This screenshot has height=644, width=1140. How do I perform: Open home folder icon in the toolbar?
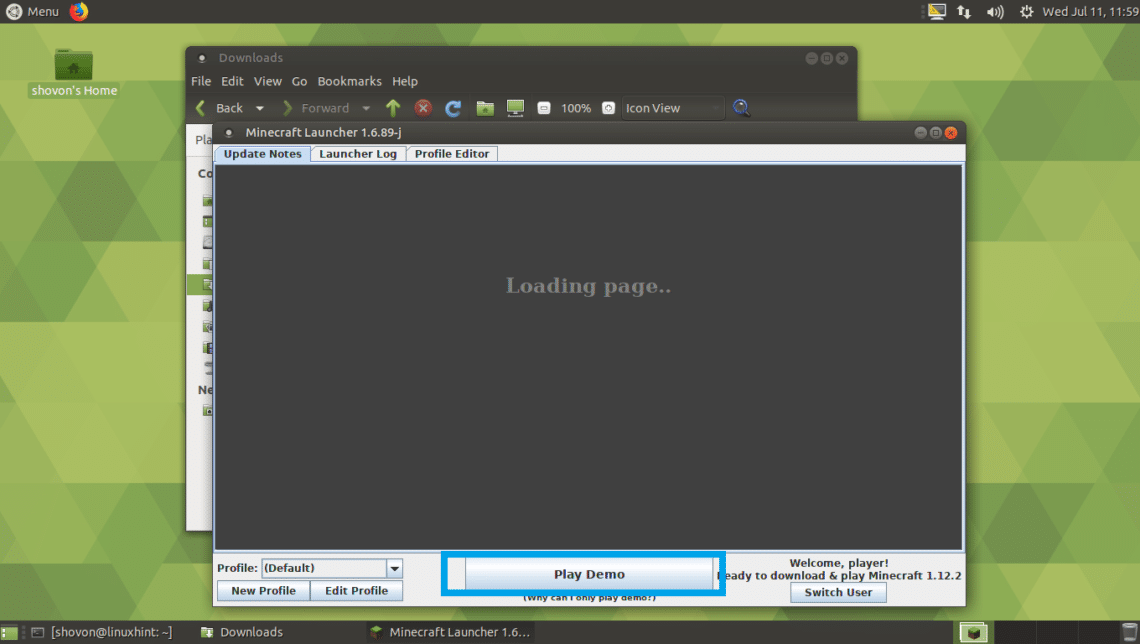(485, 108)
